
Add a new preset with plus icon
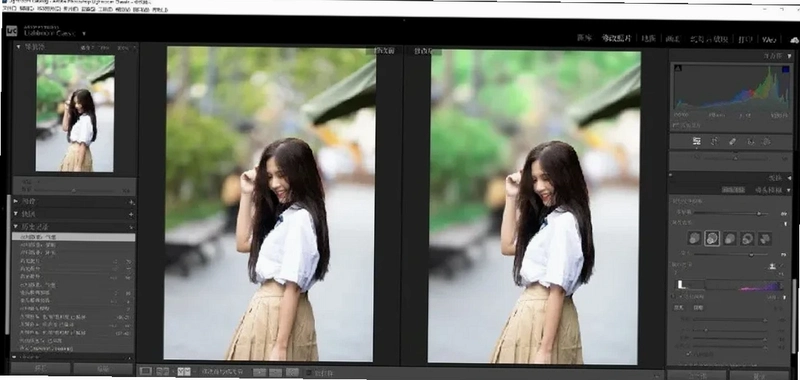pyautogui.click(x=132, y=202)
